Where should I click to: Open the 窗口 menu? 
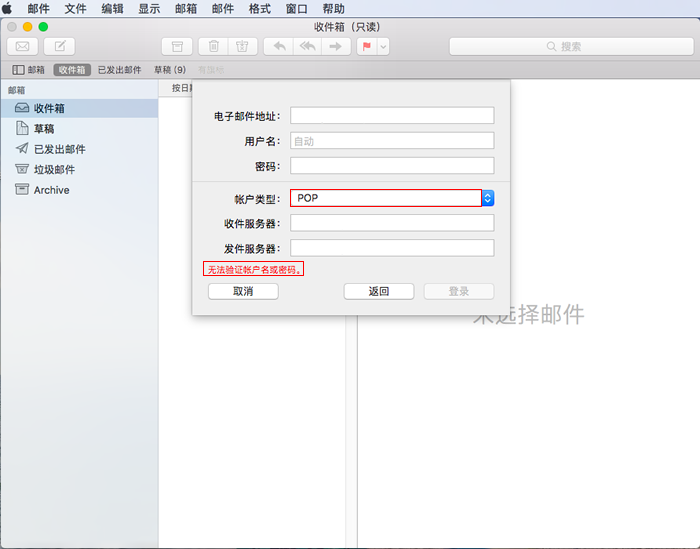coord(296,8)
